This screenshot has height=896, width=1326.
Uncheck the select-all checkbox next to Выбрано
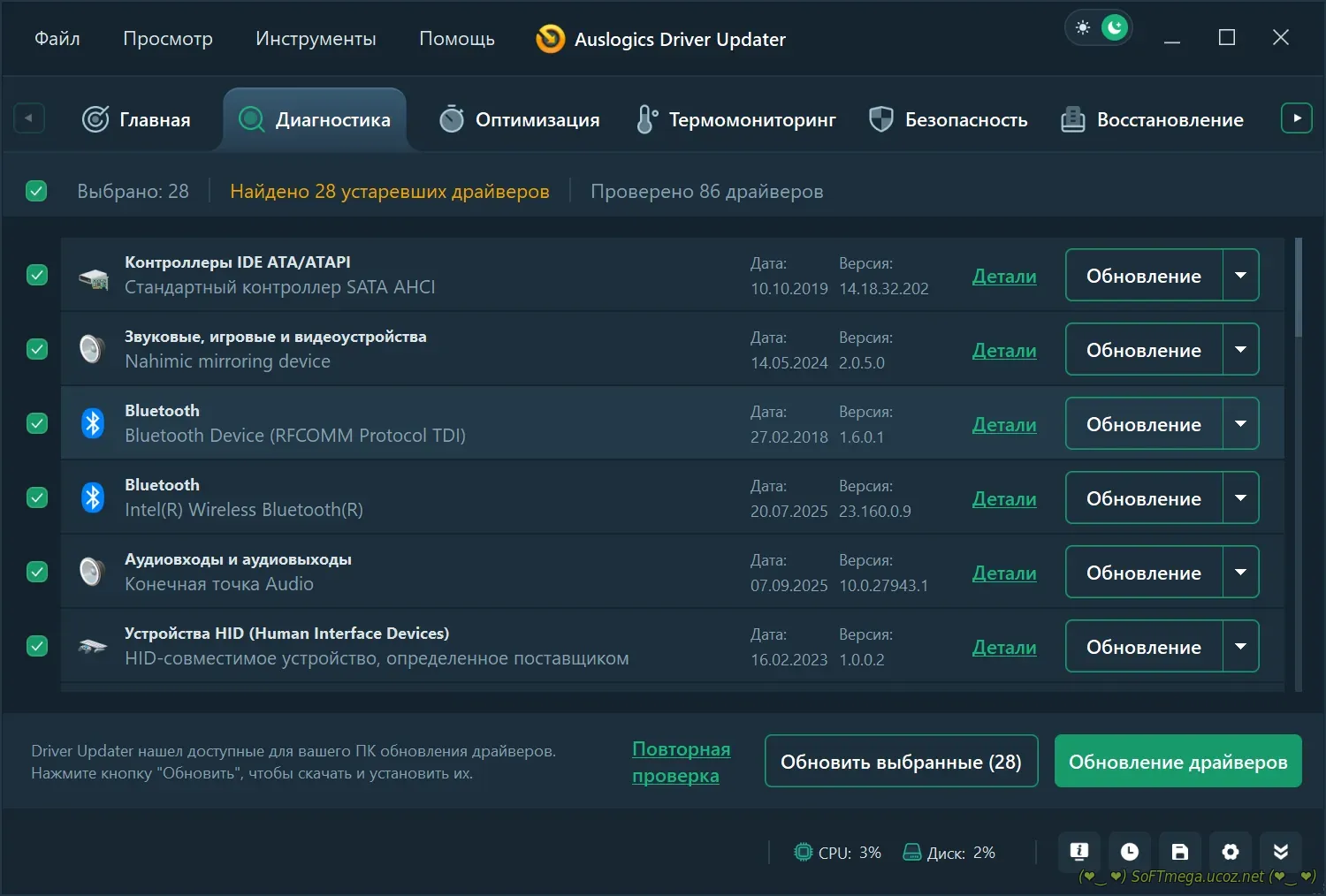tap(36, 191)
